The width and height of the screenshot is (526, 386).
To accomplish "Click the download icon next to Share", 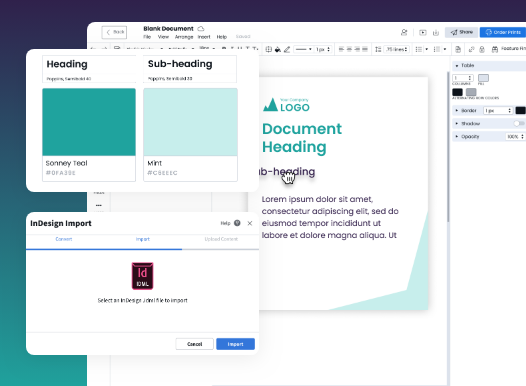I will point(436,33).
